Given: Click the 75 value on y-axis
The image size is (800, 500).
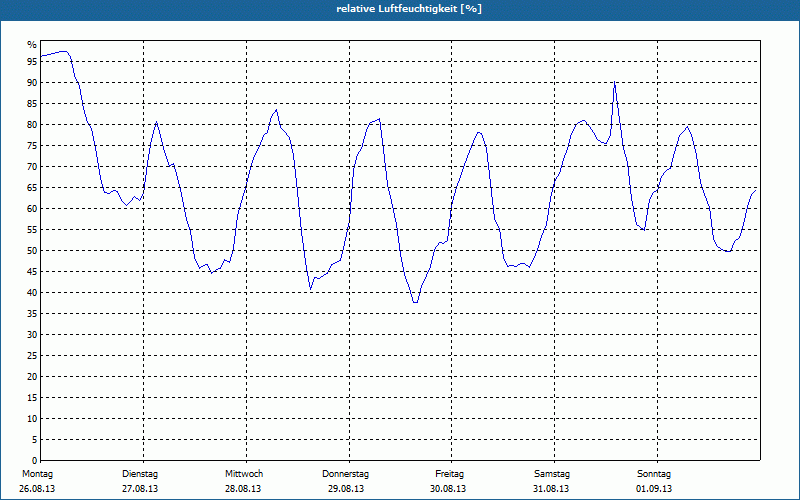Looking at the screenshot, I should [x=32, y=145].
